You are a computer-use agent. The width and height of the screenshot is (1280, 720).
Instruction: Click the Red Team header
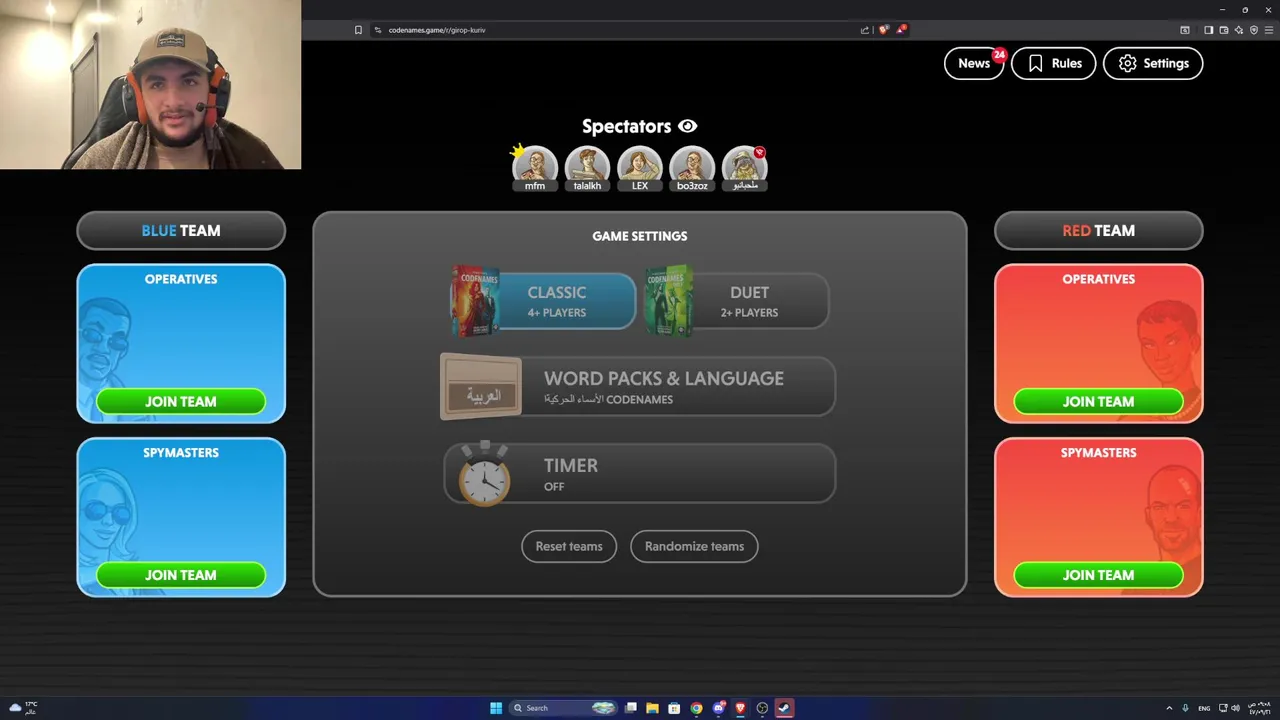coord(1098,230)
